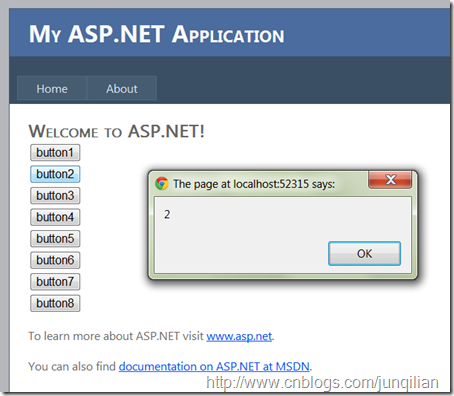Screen dimensions: 454x396
Task: Click the button8 button
Action: tap(55, 303)
